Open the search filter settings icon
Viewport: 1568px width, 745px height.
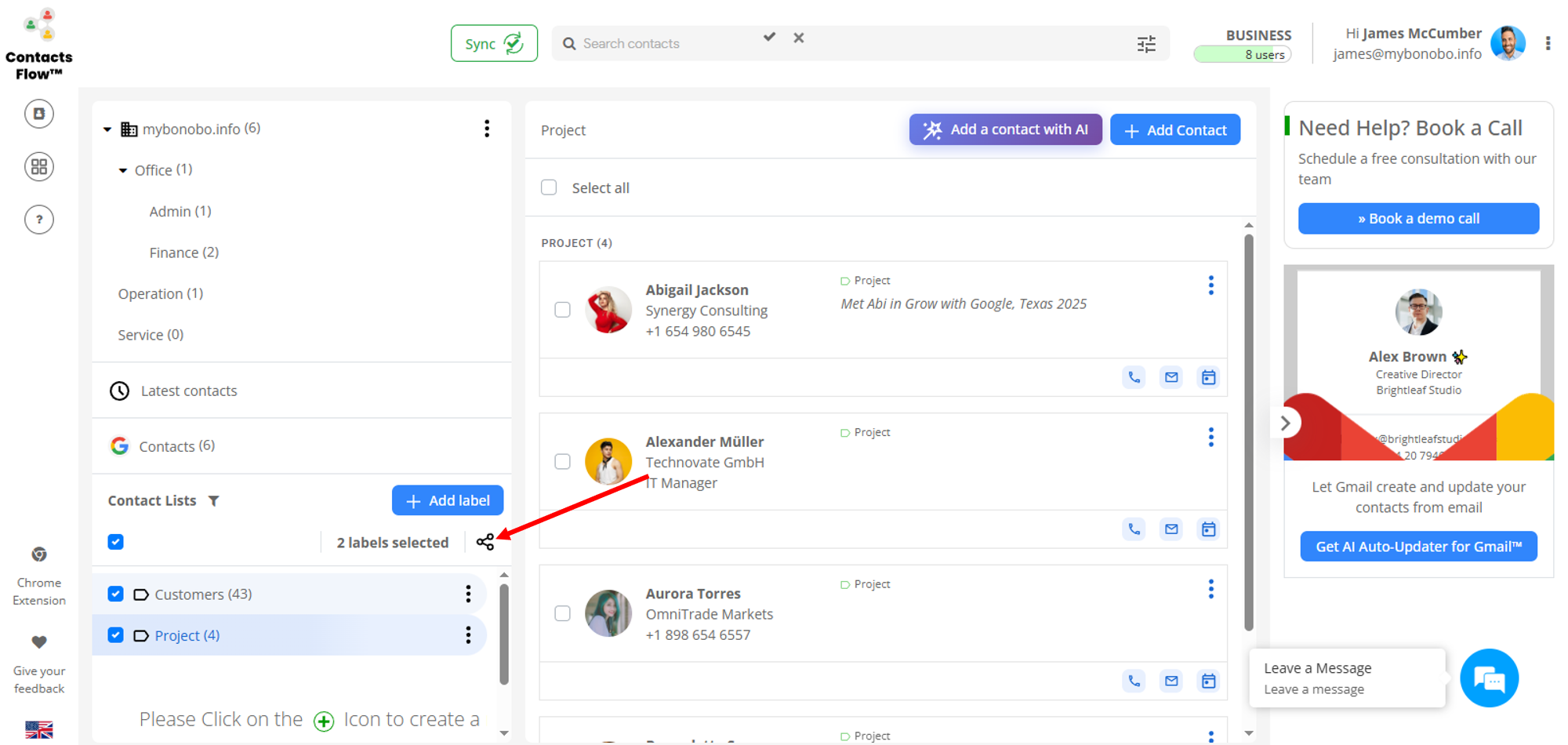click(x=1146, y=44)
